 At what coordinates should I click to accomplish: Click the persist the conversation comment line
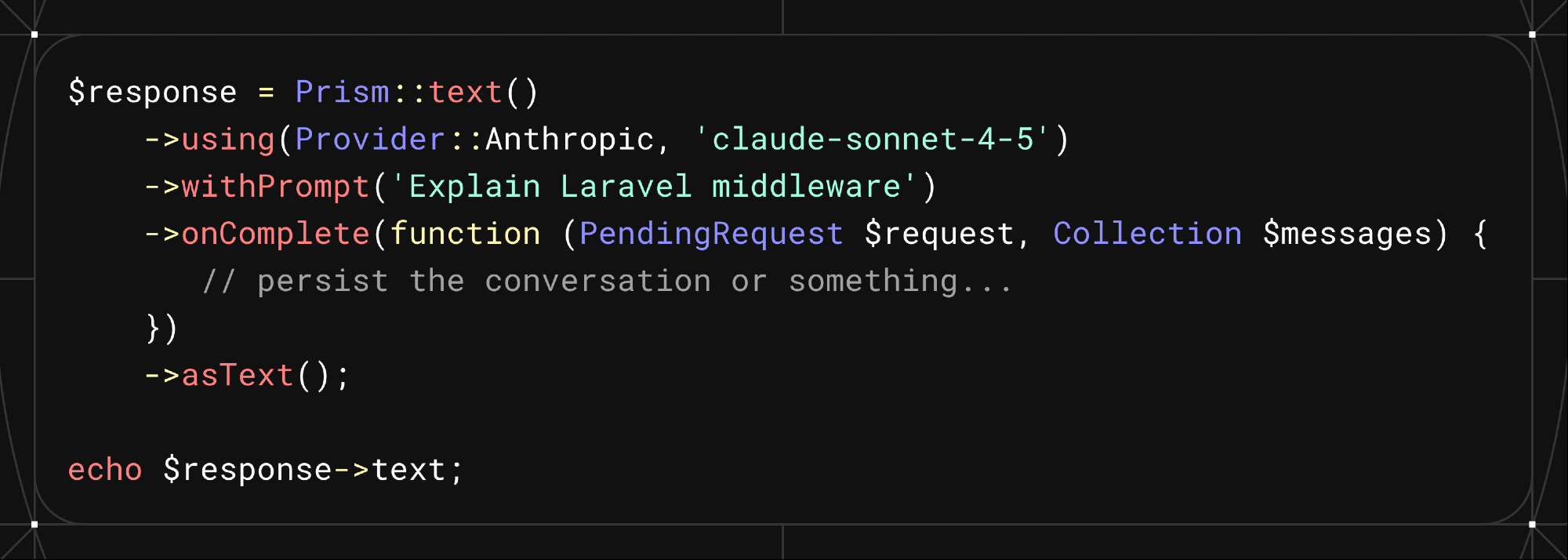point(608,281)
